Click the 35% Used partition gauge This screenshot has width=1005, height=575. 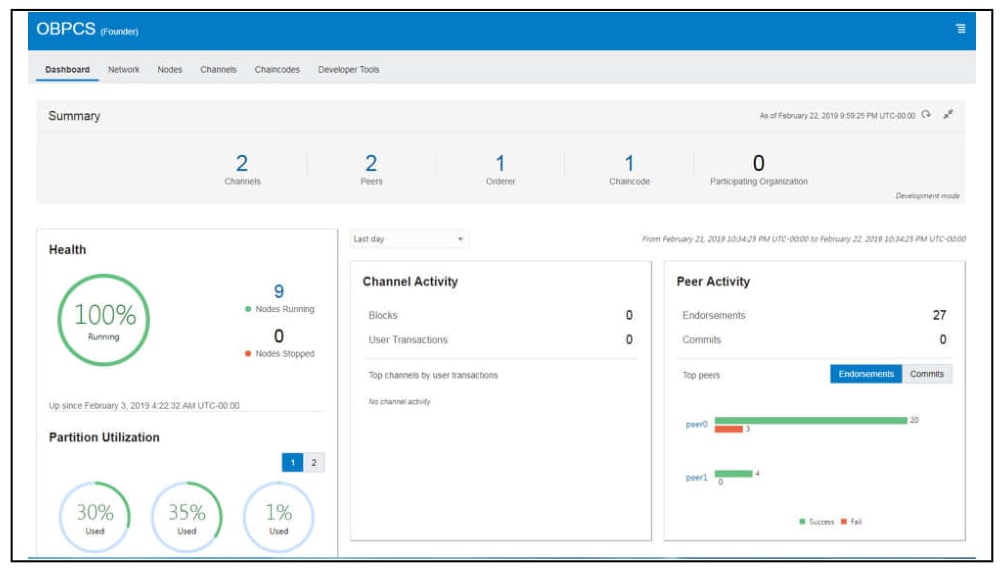[x=187, y=517]
